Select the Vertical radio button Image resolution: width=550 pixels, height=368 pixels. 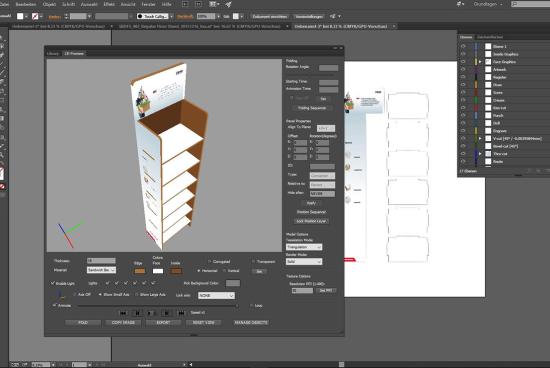pyautogui.click(x=224, y=270)
